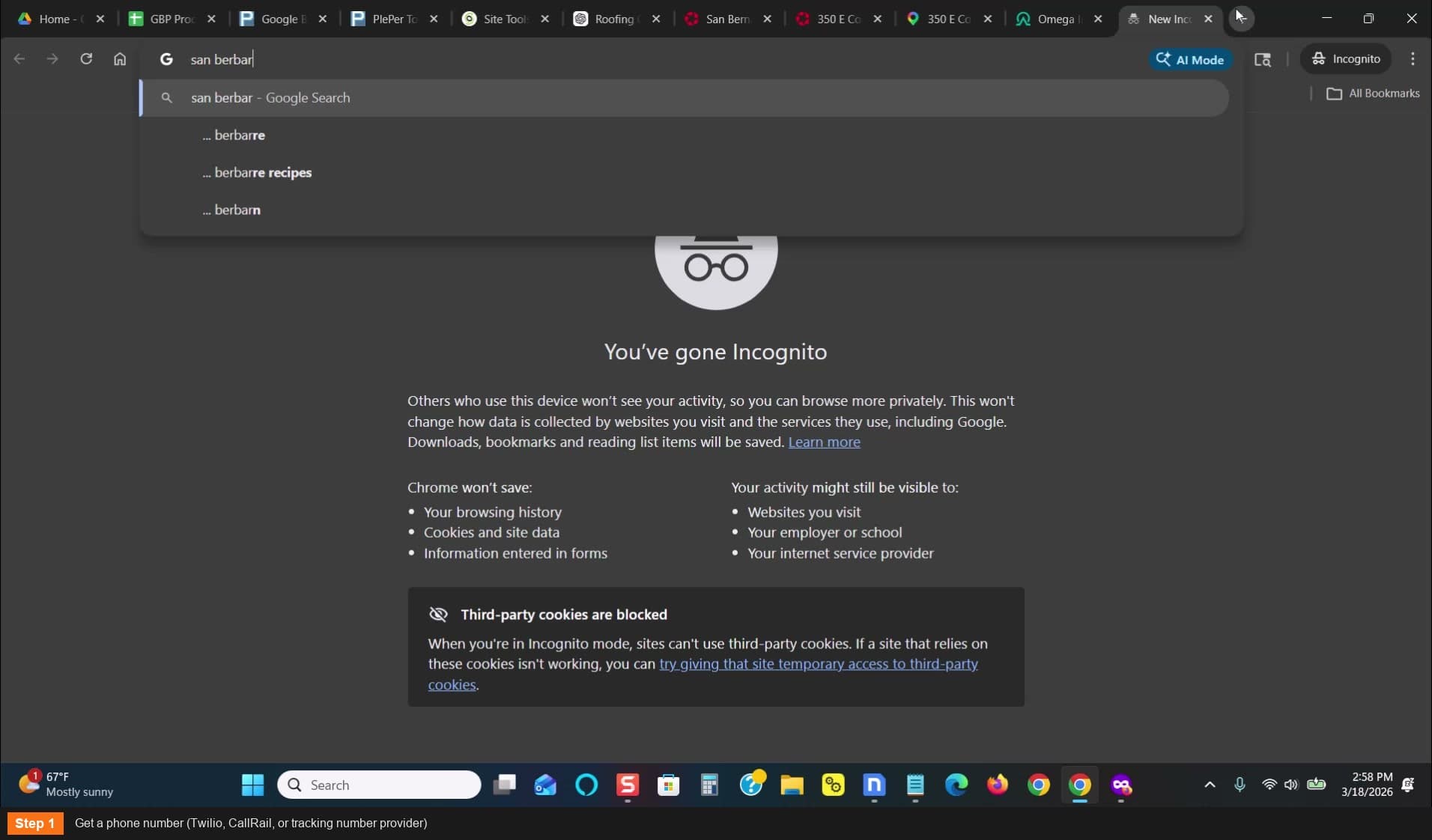Viewport: 1432px width, 840px height.
Task: Open Wi-Fi network settings tray icon
Action: (1269, 785)
